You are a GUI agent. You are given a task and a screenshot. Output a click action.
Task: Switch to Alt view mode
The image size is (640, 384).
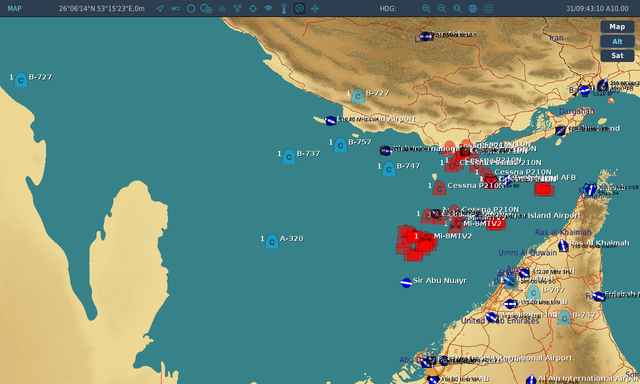coord(617,41)
